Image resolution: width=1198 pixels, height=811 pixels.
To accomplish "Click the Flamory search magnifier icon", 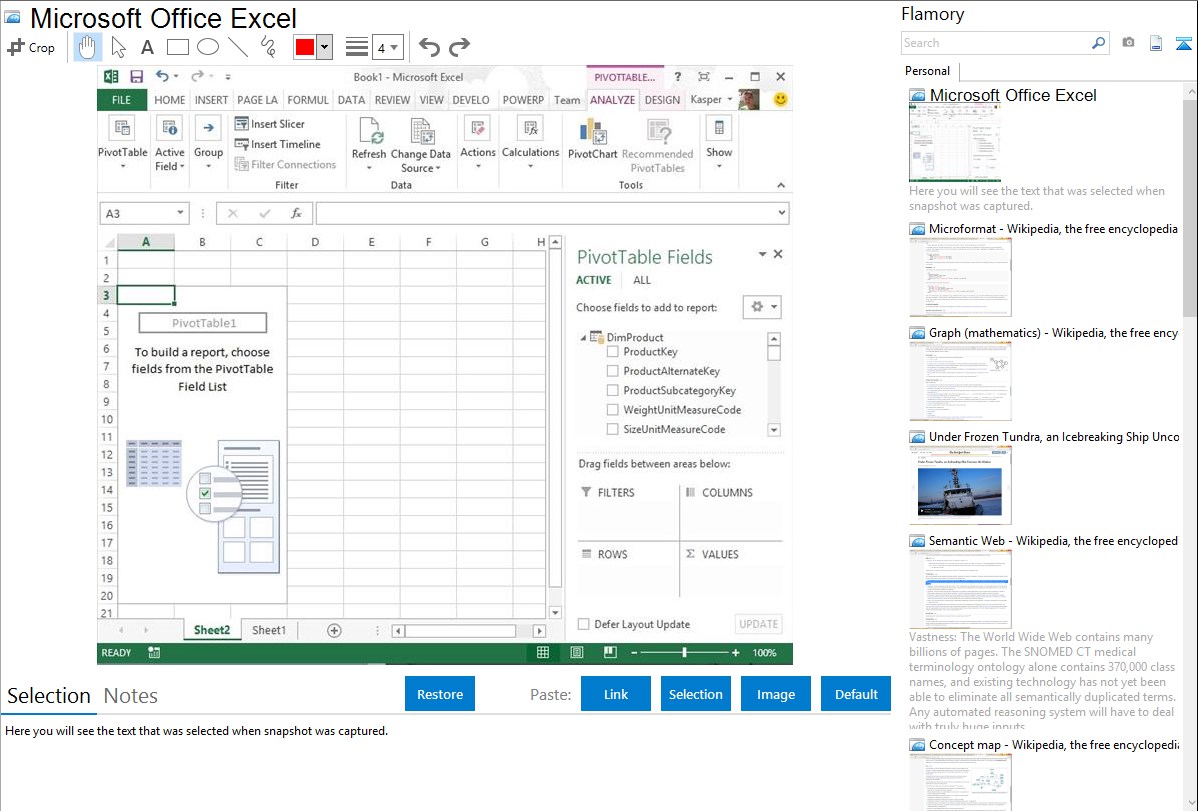I will click(x=1098, y=43).
